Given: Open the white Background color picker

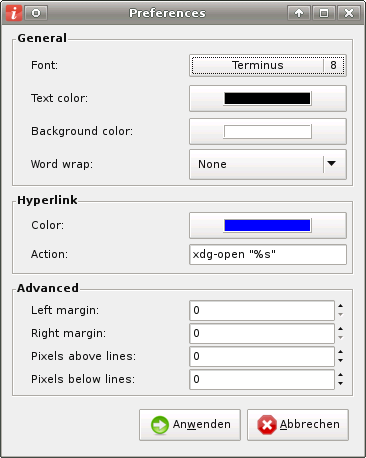Looking at the screenshot, I should coord(268,131).
